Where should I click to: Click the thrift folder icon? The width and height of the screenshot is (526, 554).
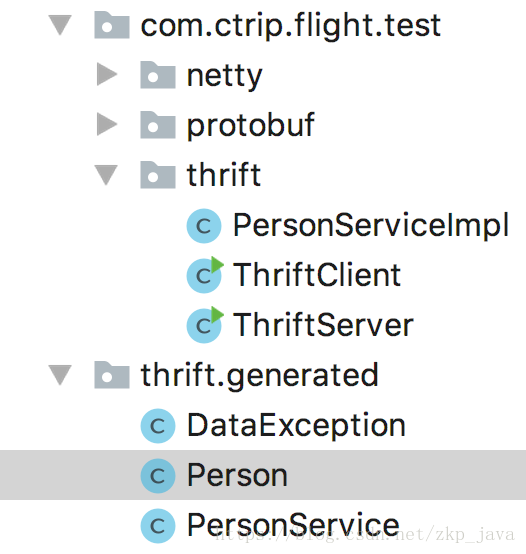pyautogui.click(x=158, y=175)
